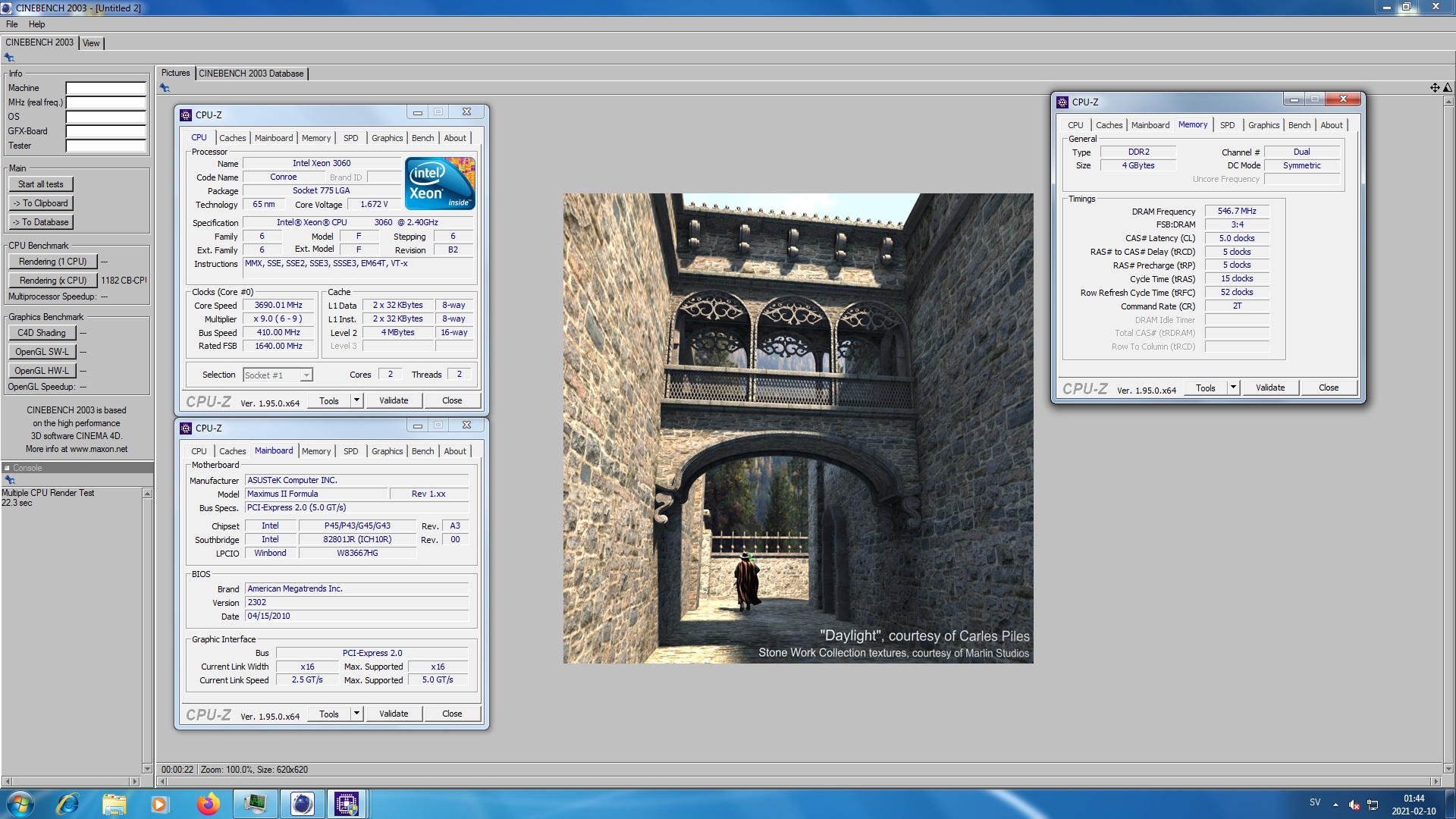
Task: Click the Tester input field
Action: (x=105, y=146)
